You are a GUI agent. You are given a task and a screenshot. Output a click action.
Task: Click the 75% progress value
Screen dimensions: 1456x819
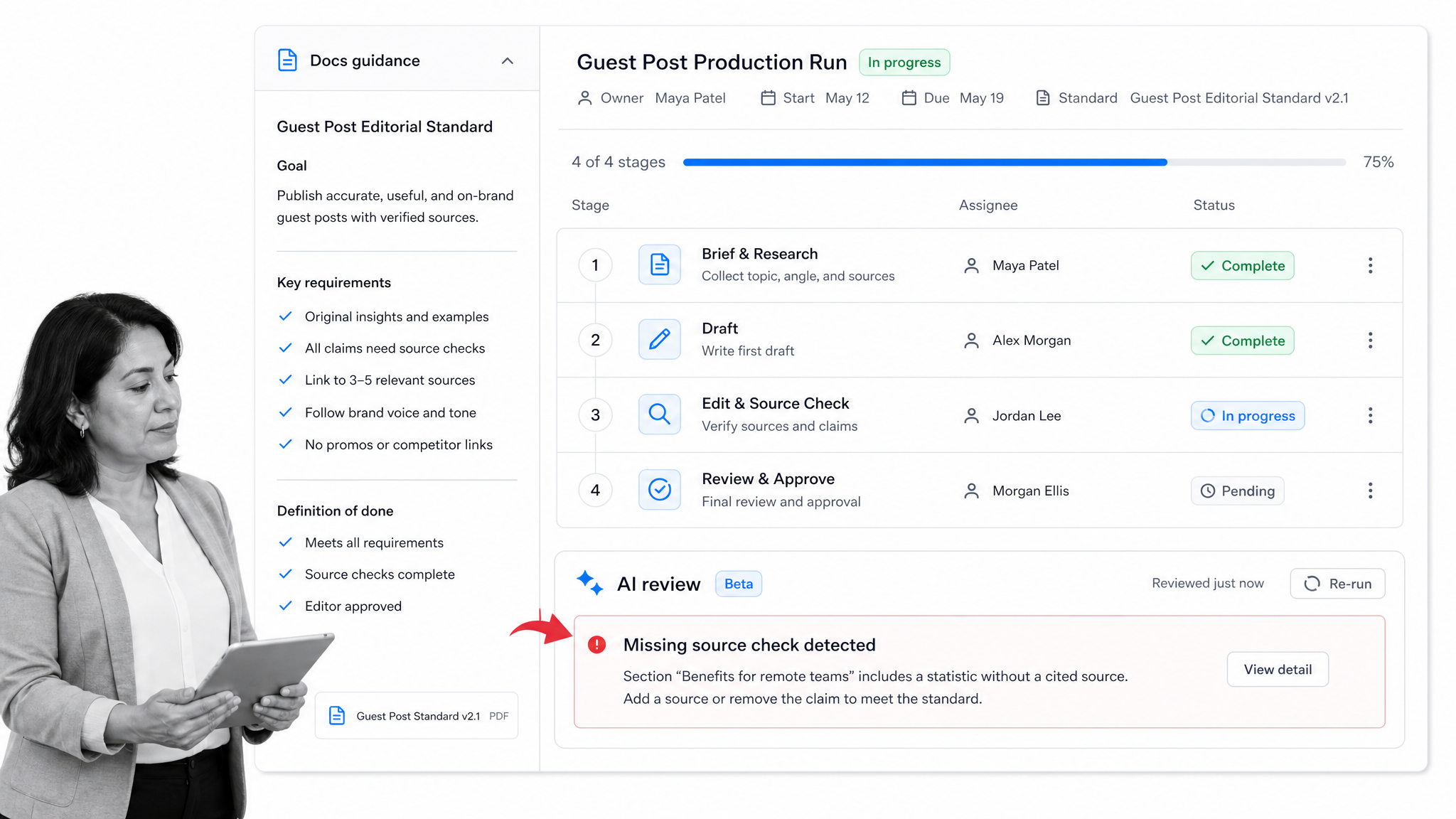click(x=1379, y=162)
